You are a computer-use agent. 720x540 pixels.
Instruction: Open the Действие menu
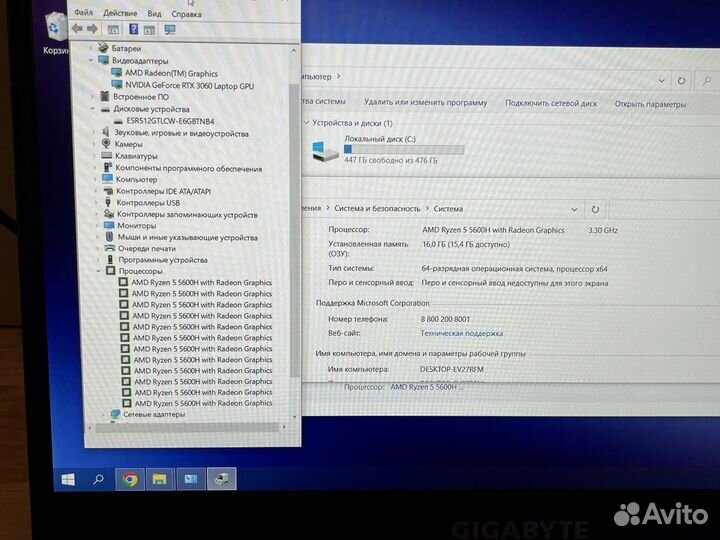[119, 14]
